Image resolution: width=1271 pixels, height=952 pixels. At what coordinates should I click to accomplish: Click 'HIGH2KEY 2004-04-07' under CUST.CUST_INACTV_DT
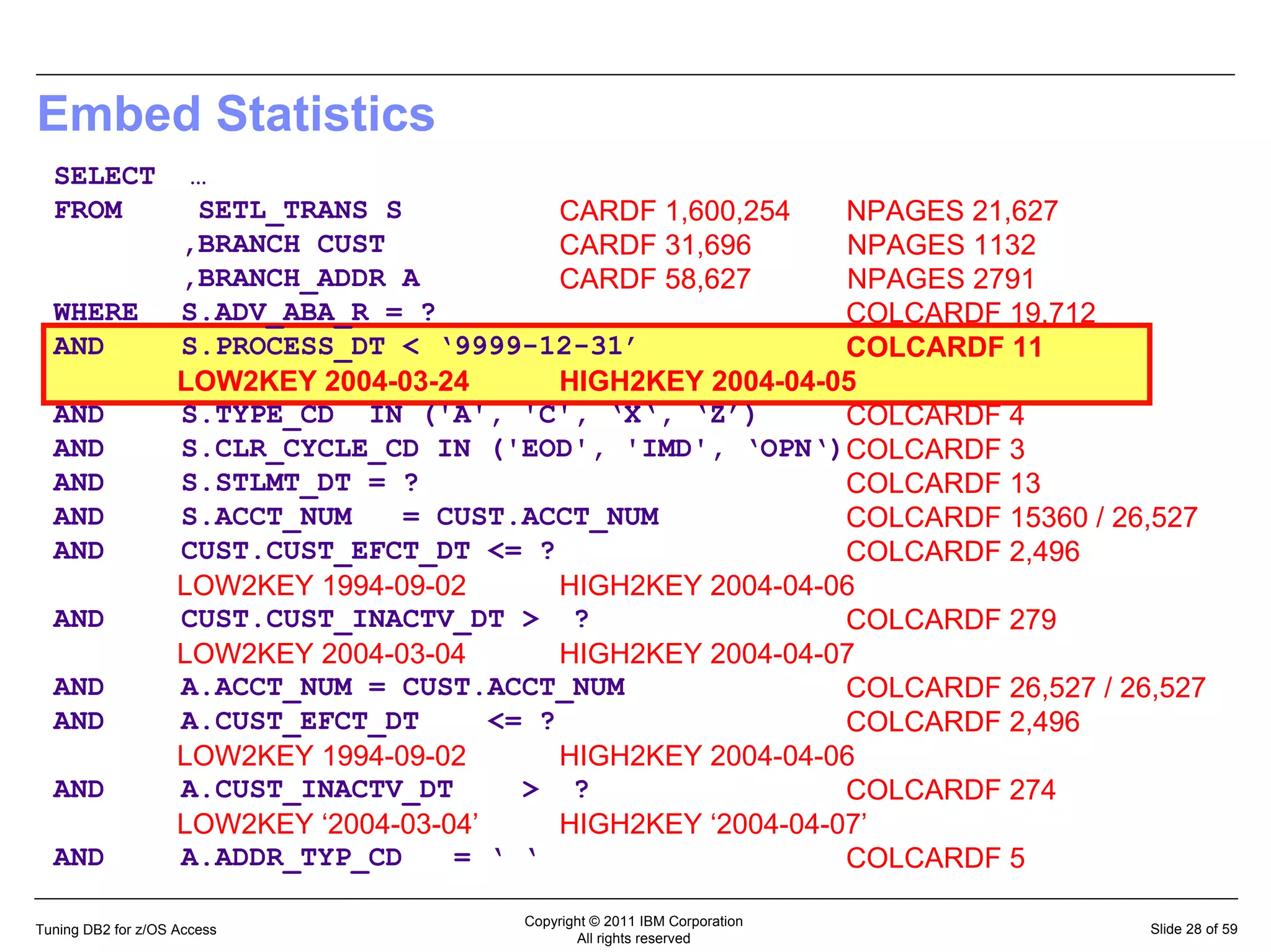pos(707,654)
